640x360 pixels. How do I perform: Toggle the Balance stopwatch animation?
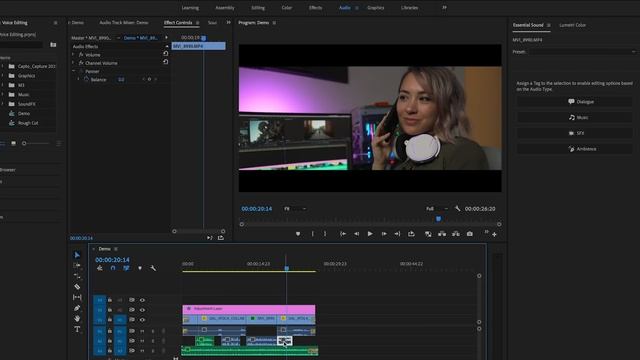[x=87, y=80]
